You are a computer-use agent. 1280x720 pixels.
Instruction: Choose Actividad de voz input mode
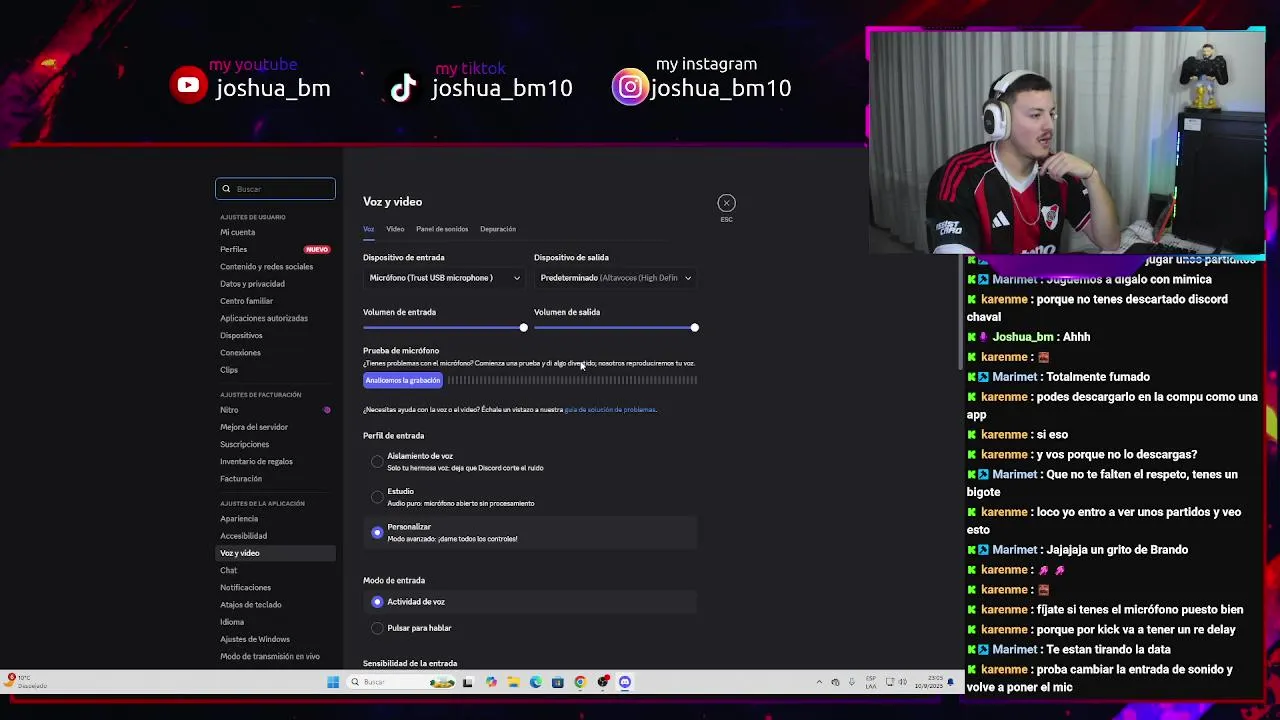[x=377, y=602]
